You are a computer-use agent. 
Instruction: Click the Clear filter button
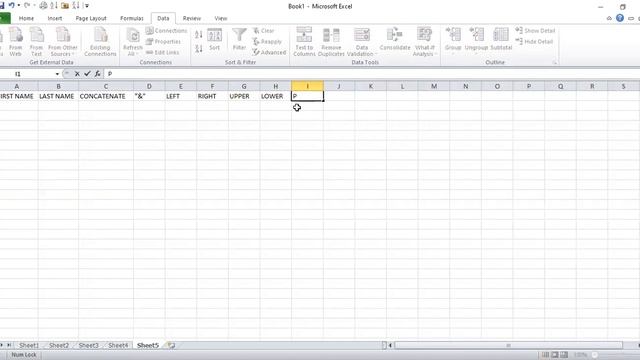tap(264, 31)
